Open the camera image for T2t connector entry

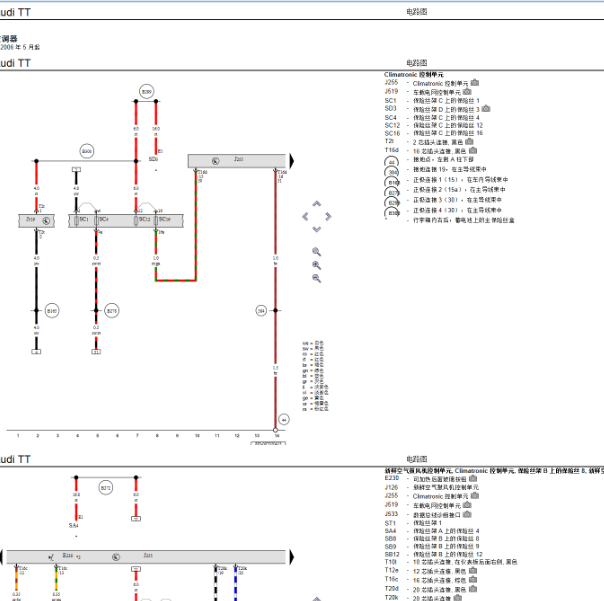pyautogui.click(x=469, y=142)
